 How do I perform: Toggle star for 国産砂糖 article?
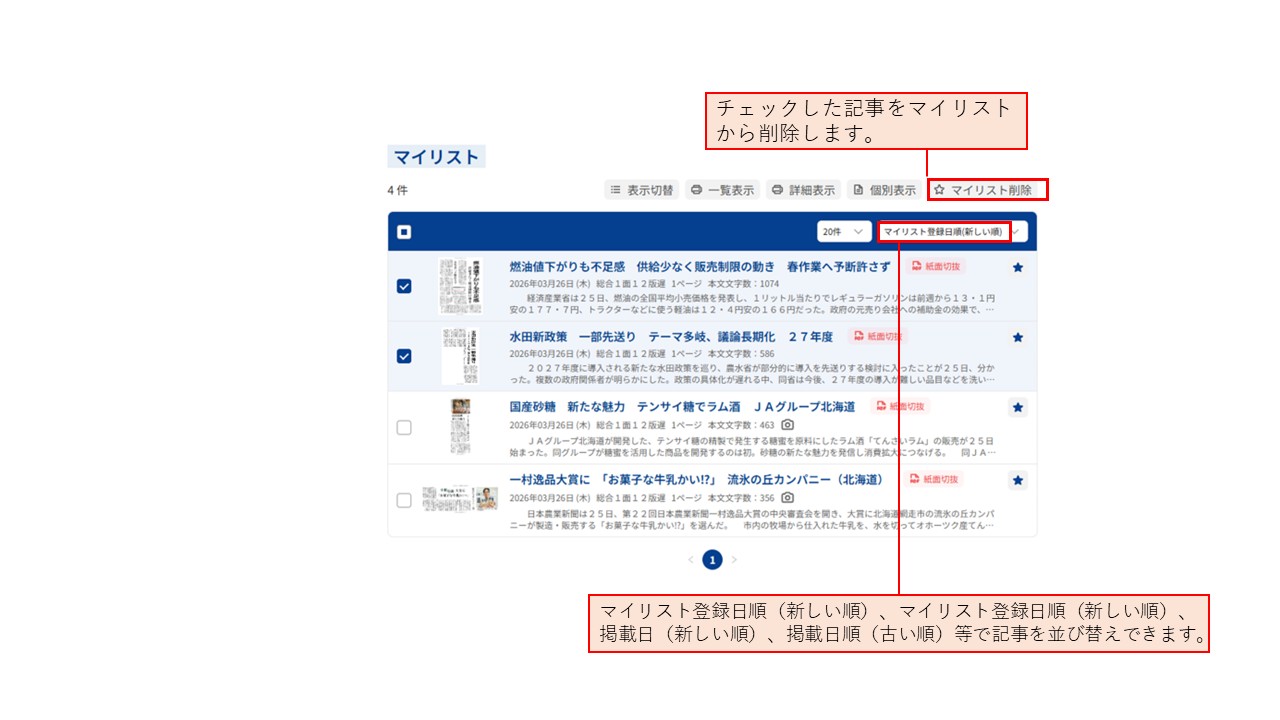point(1018,408)
